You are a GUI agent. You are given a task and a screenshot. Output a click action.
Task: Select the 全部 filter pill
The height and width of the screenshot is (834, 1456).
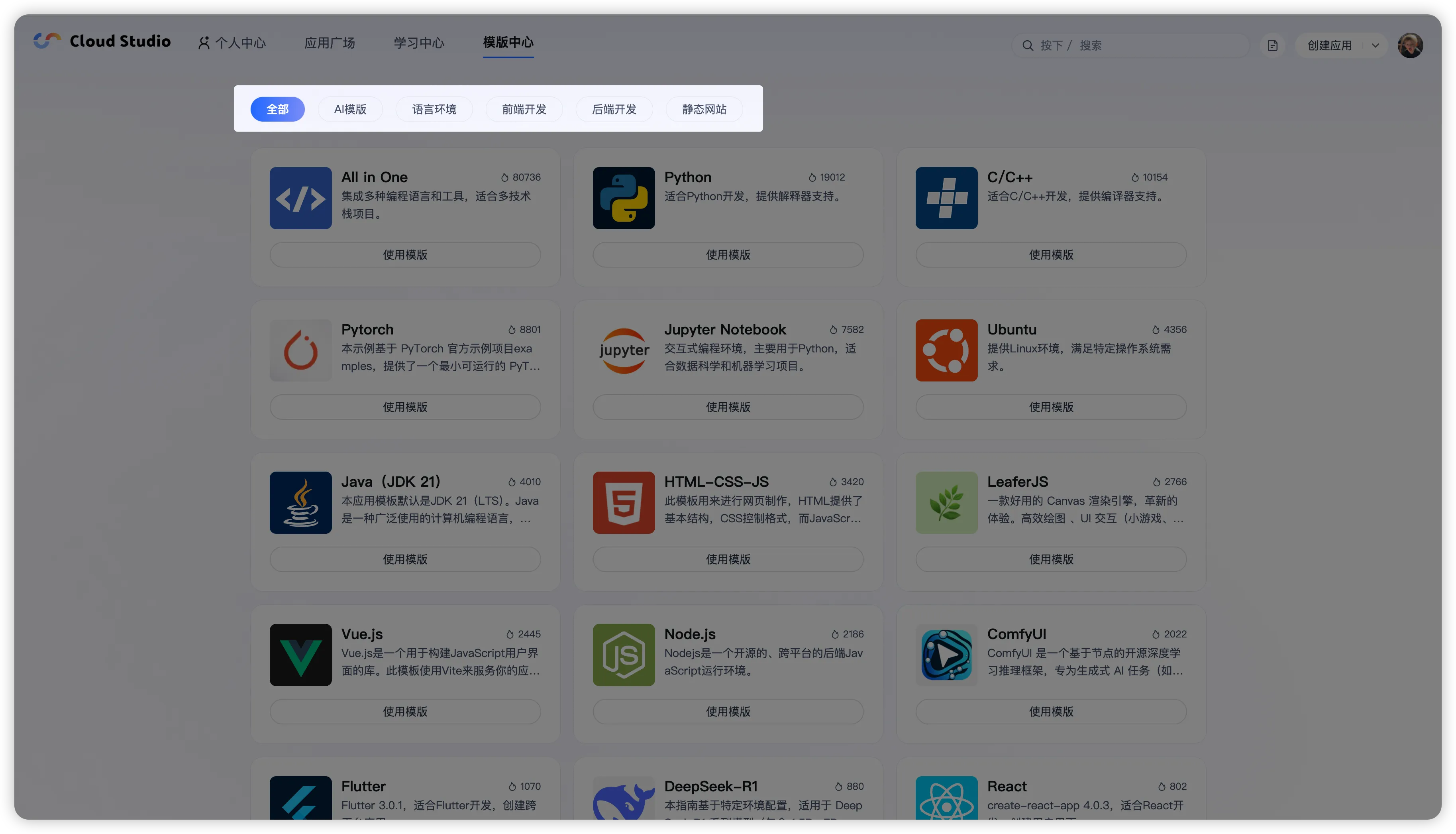tap(278, 109)
